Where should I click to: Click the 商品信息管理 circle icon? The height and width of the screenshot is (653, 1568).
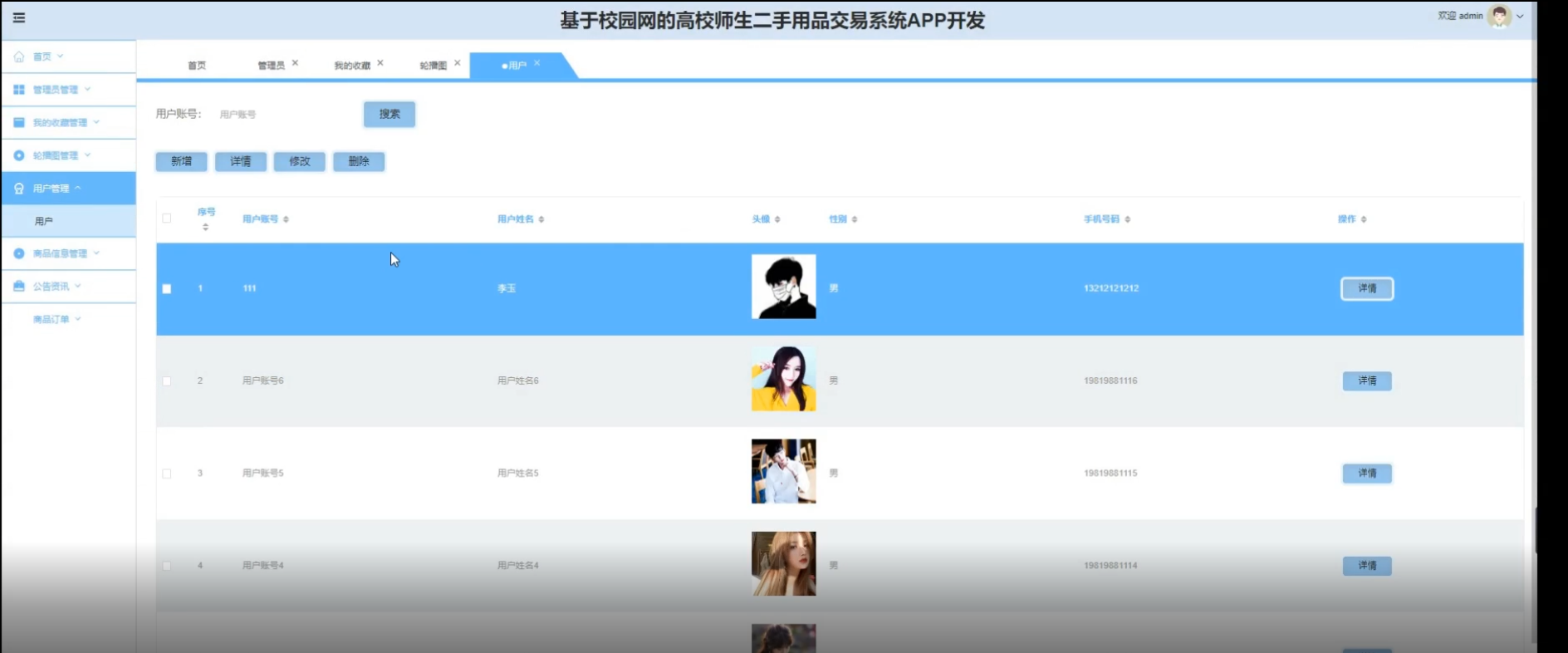[x=19, y=253]
